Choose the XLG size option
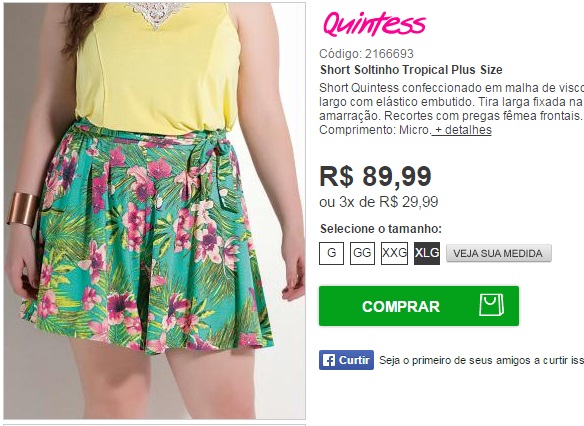This screenshot has height=426, width=584. point(427,253)
